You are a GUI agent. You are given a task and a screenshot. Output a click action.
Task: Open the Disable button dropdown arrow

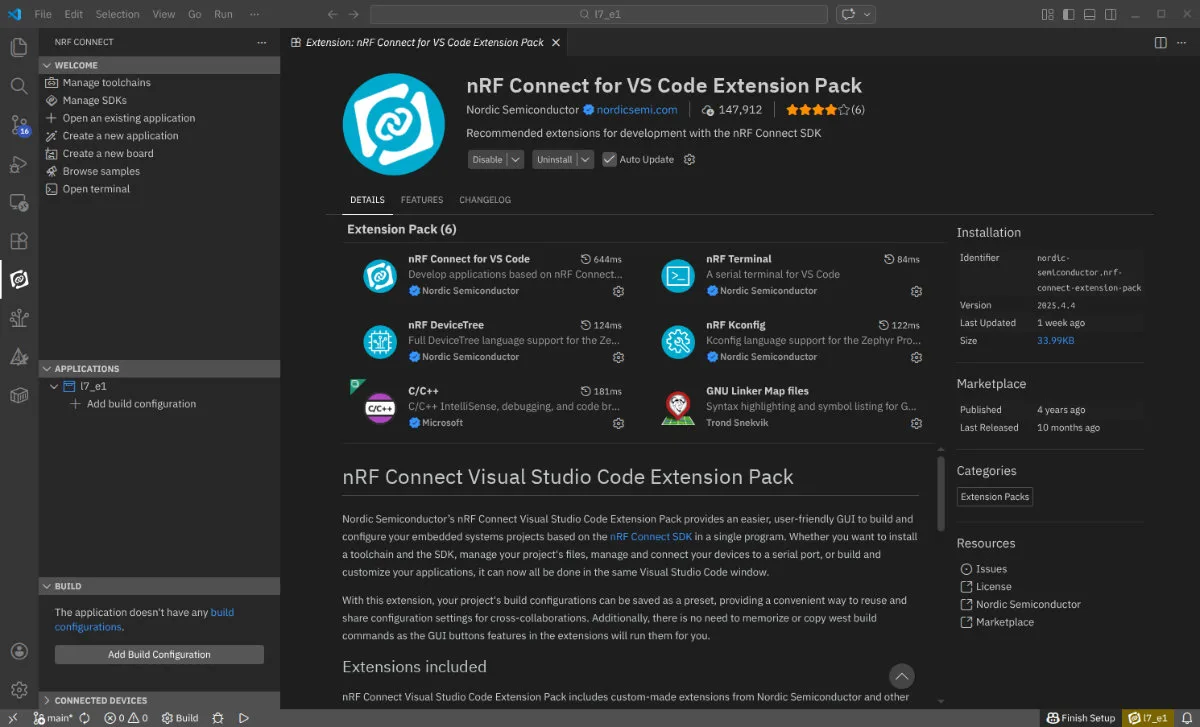(x=515, y=160)
